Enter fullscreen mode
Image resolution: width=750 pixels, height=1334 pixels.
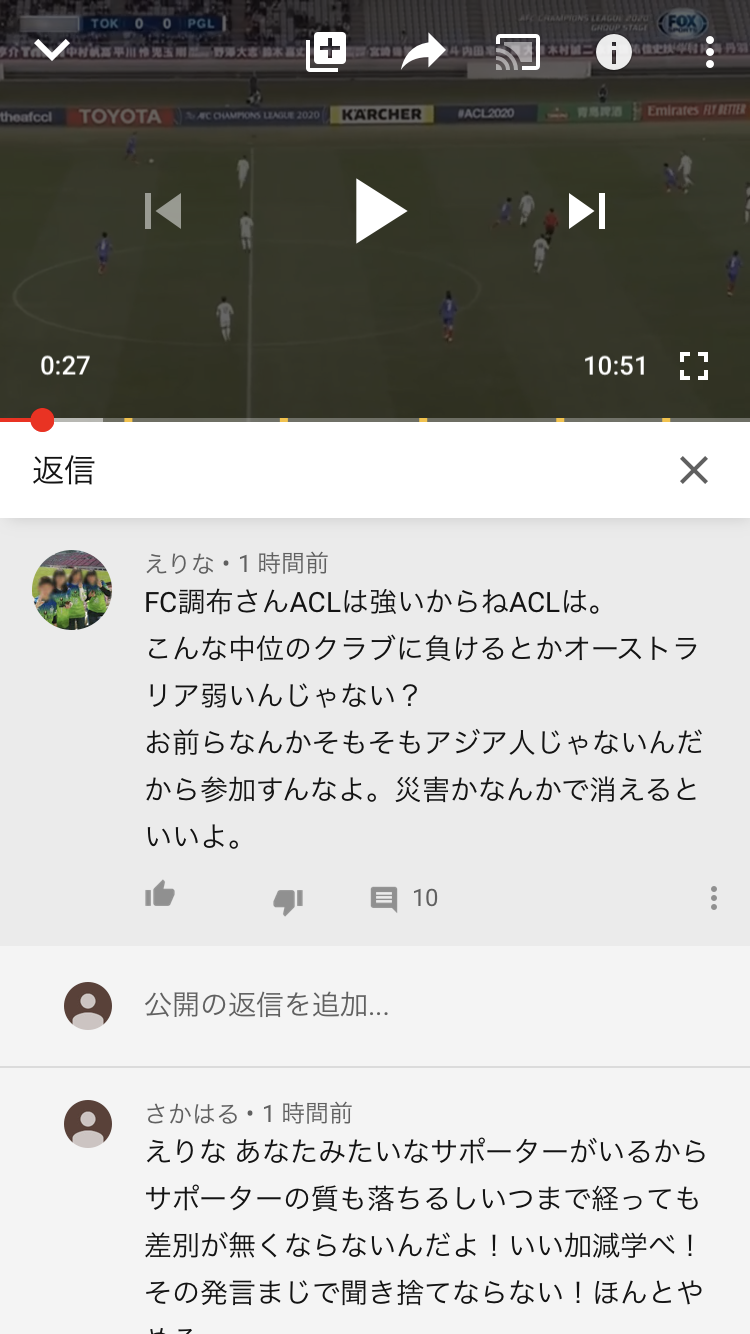(x=693, y=366)
